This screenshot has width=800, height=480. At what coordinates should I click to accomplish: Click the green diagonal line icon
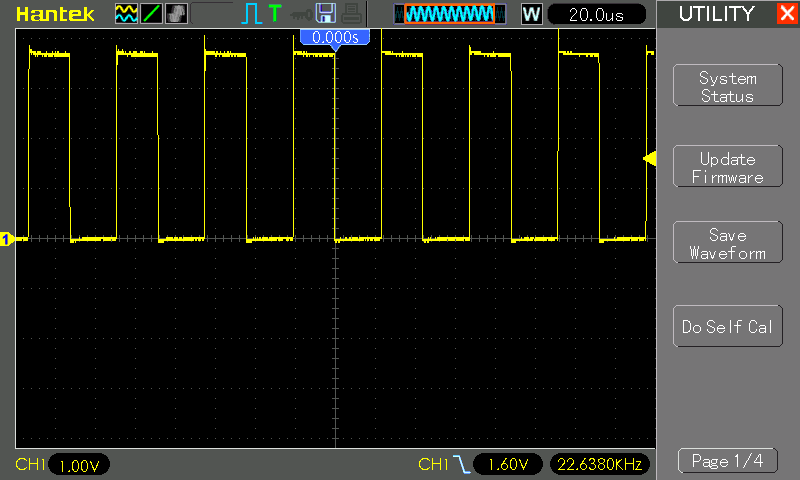click(150, 14)
